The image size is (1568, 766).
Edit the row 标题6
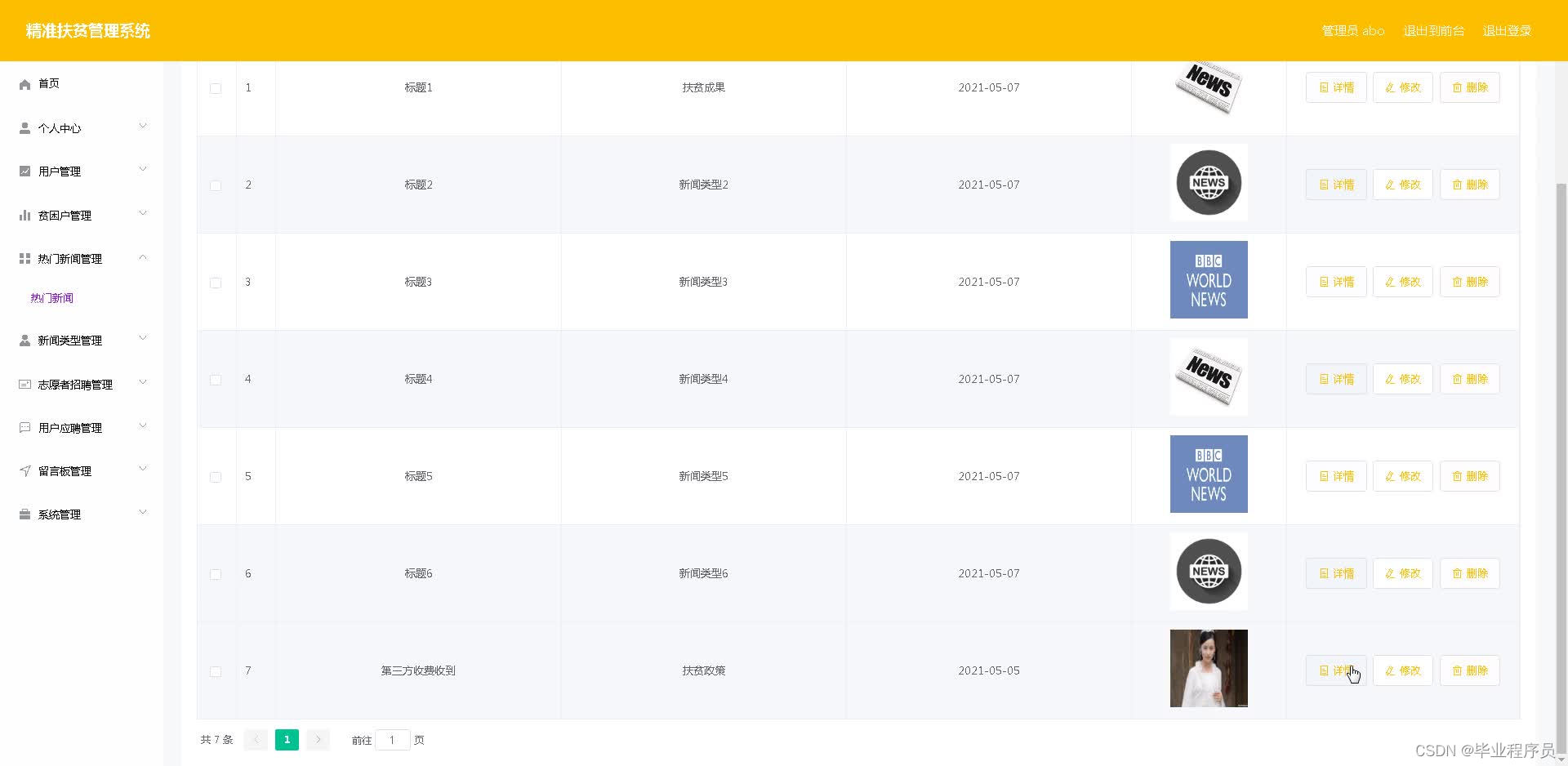point(1403,573)
